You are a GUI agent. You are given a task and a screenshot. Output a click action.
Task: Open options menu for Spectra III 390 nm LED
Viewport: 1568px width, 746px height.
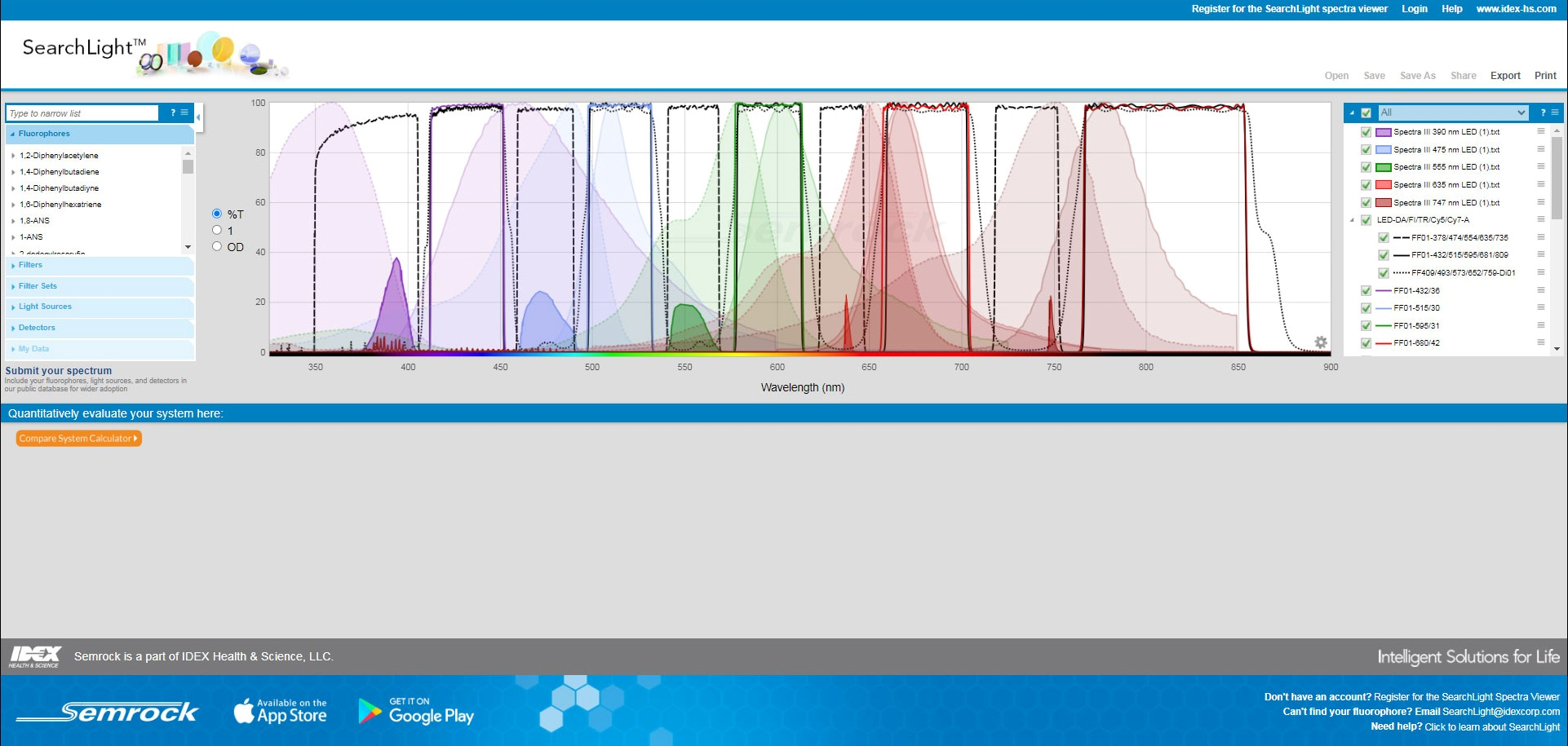pyautogui.click(x=1541, y=131)
